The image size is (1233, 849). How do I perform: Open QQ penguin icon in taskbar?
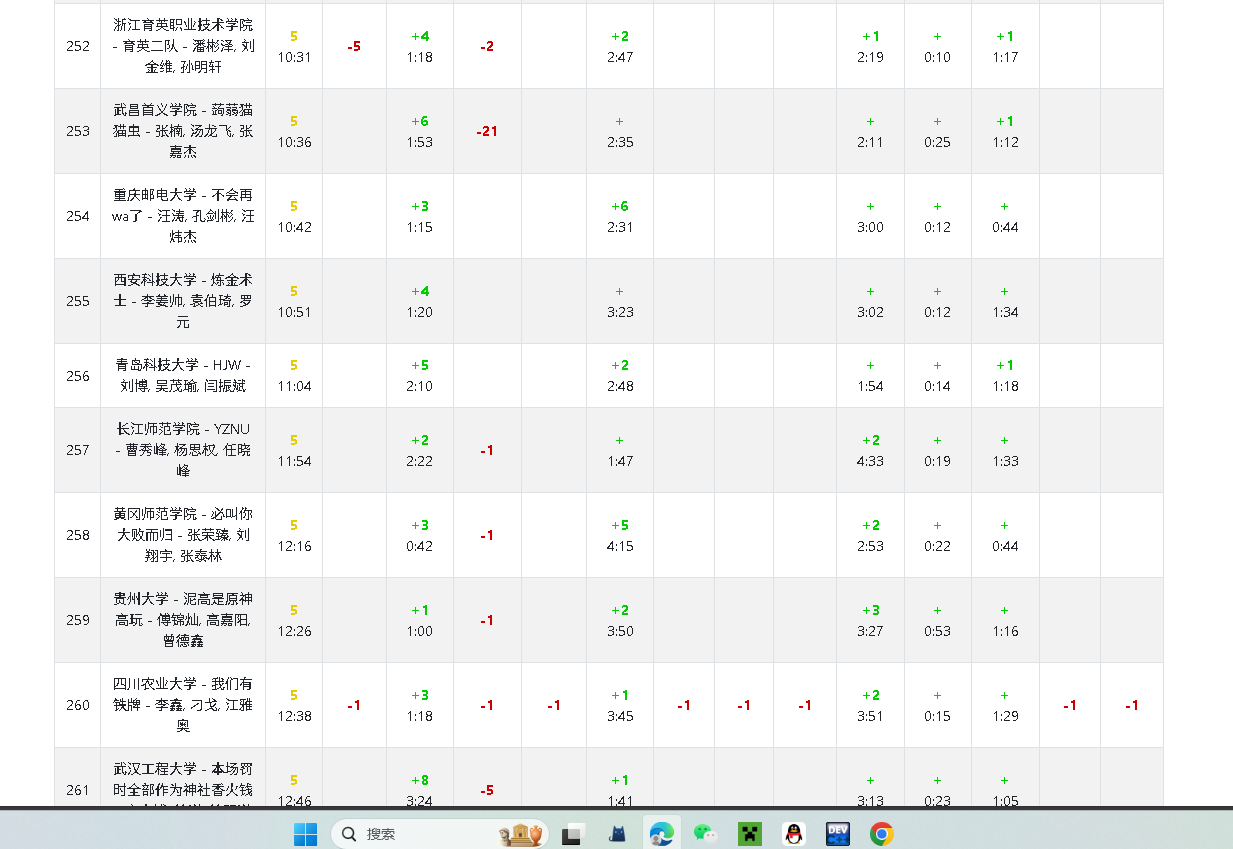click(x=794, y=833)
